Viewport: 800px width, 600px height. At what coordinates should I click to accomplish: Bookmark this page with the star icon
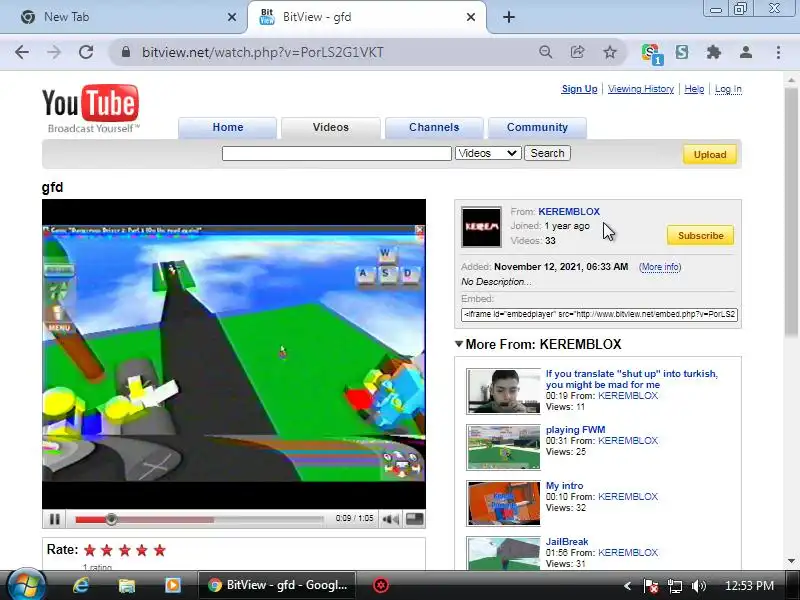pos(610,52)
